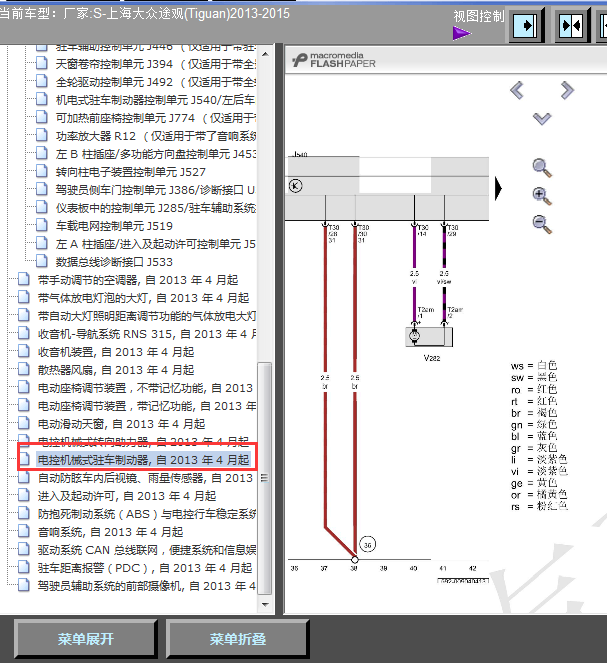607x663 pixels.
Task: Select 可加热前座椅控制单元 J774 item
Action: [156, 118]
